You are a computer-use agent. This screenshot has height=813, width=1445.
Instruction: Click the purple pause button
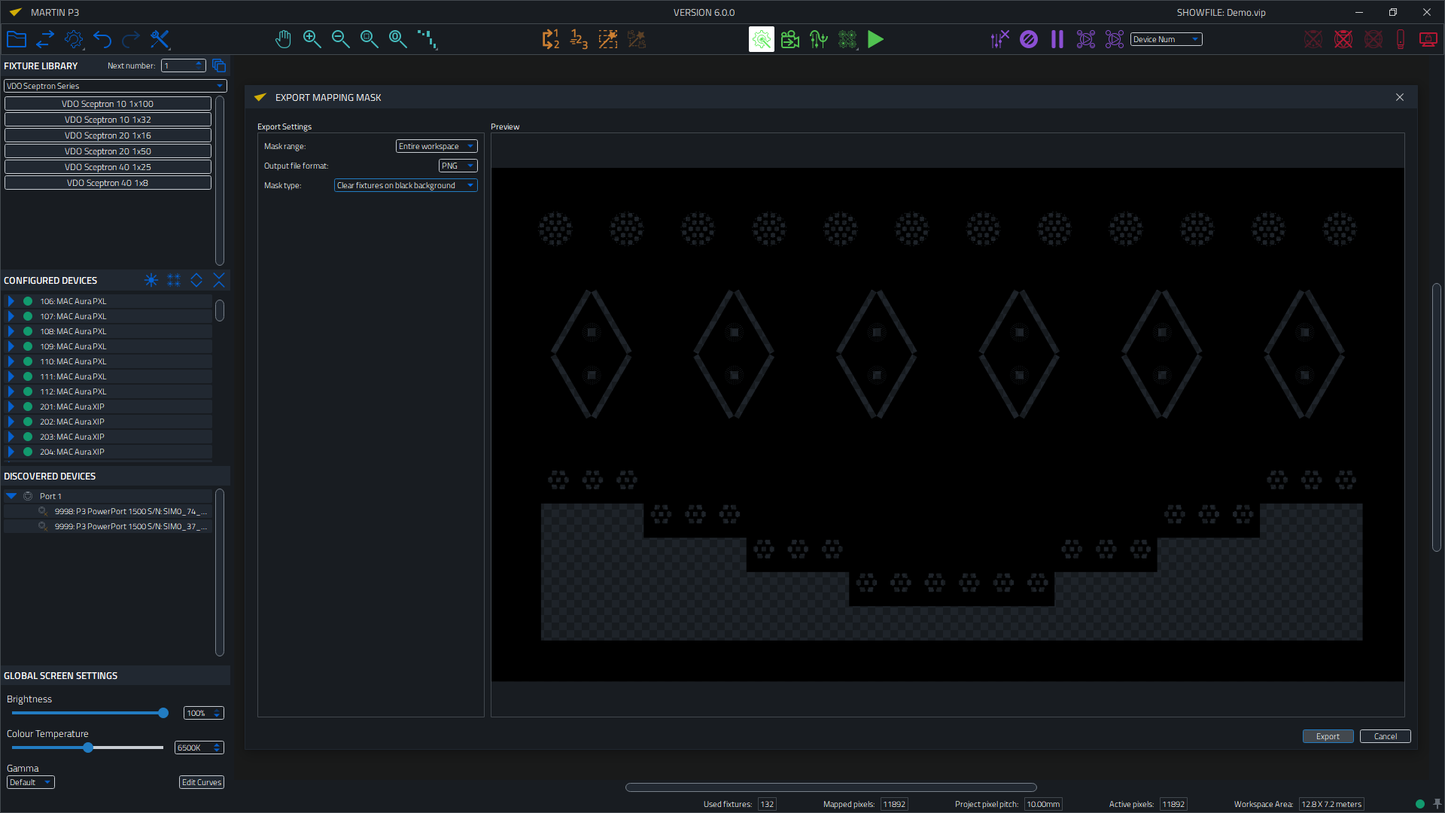[x=1057, y=39]
